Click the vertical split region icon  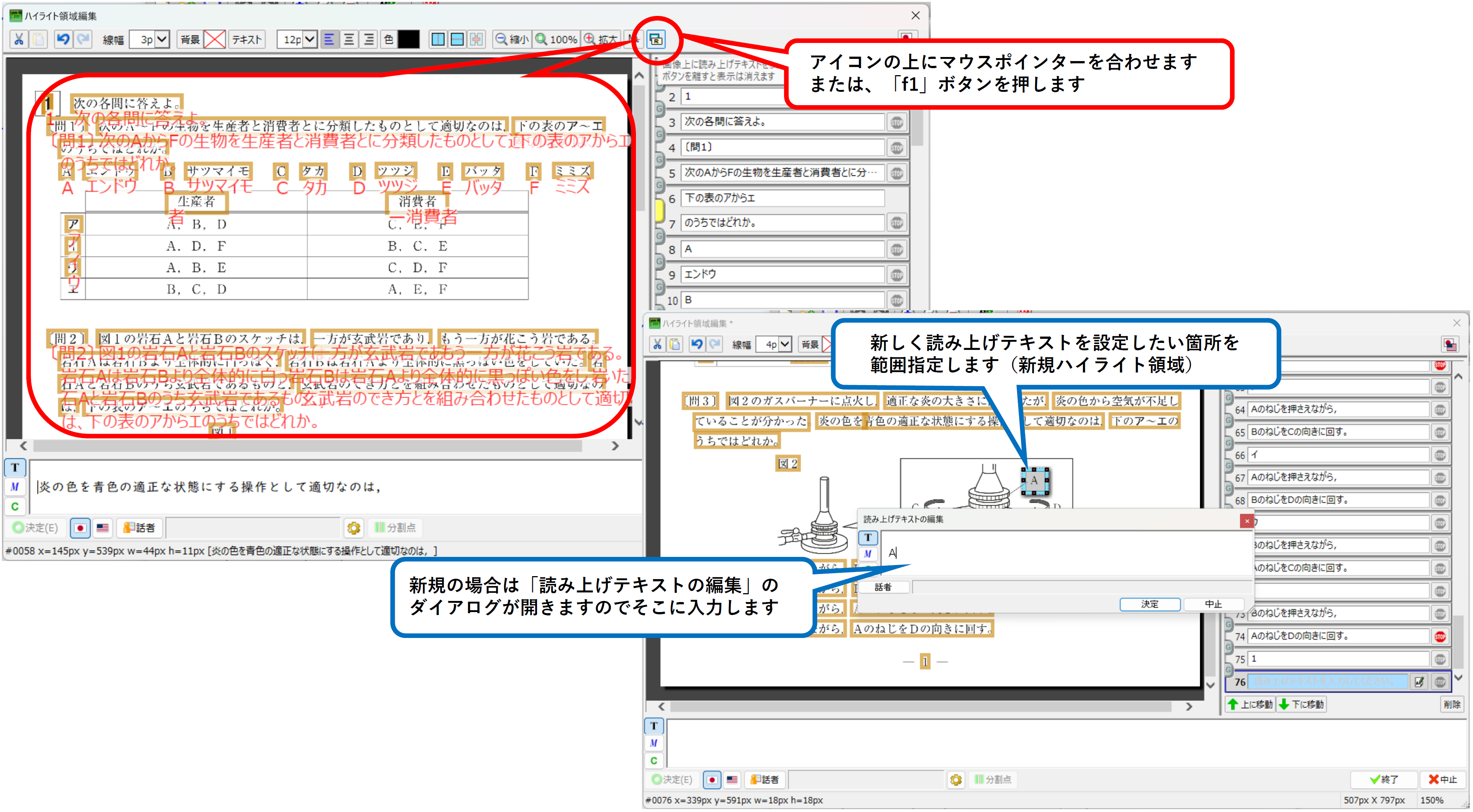pyautogui.click(x=437, y=40)
